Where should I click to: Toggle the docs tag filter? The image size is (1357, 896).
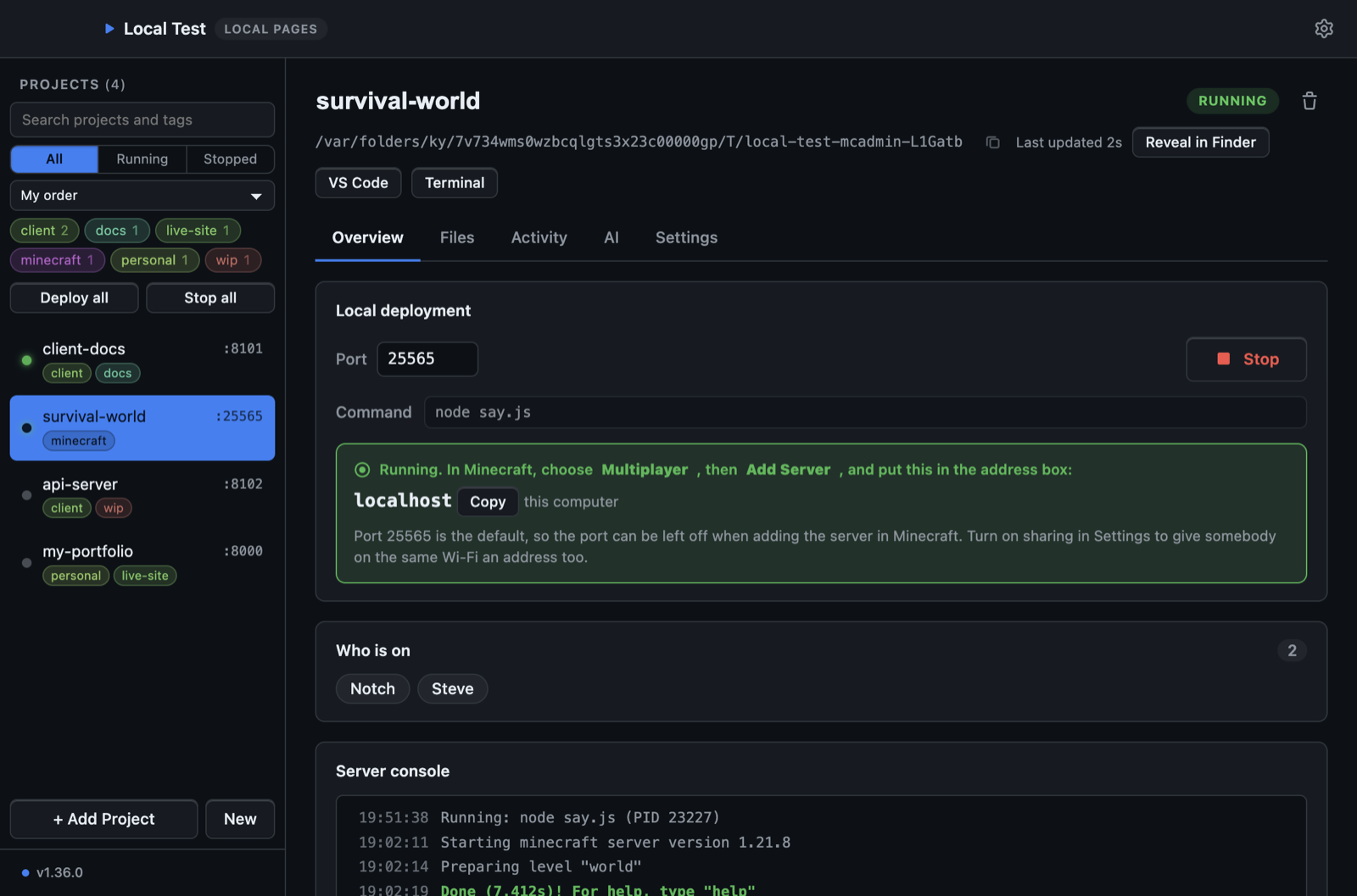117,231
